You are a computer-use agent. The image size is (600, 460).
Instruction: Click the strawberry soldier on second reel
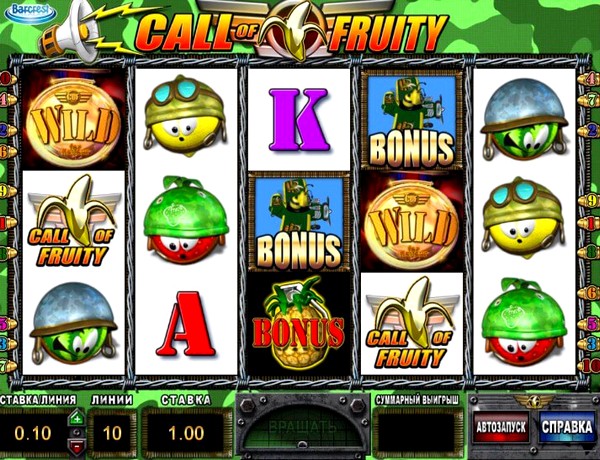tap(186, 219)
